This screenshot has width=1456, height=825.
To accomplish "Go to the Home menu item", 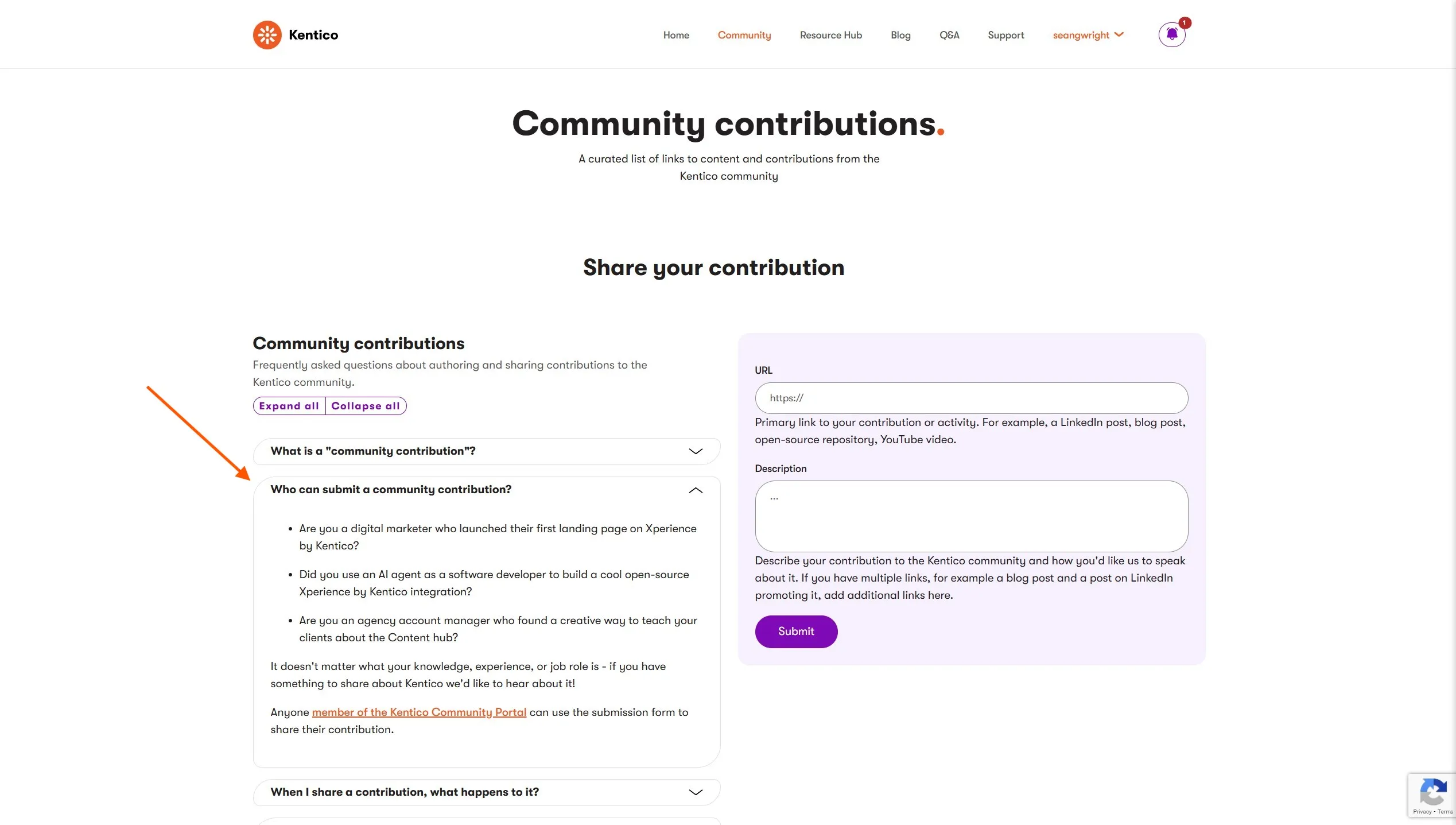I will coord(676,35).
